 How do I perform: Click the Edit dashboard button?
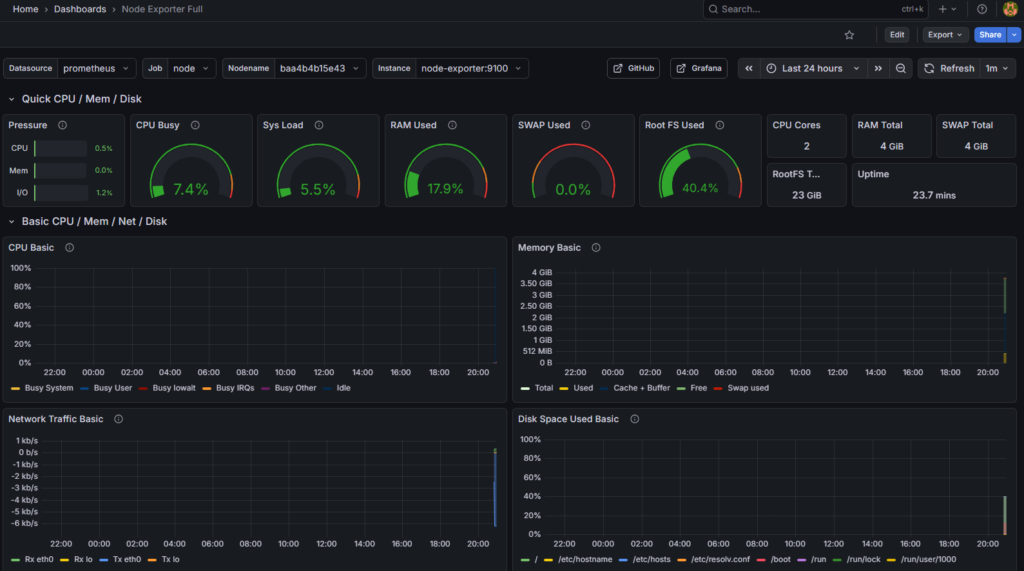pyautogui.click(x=897, y=35)
